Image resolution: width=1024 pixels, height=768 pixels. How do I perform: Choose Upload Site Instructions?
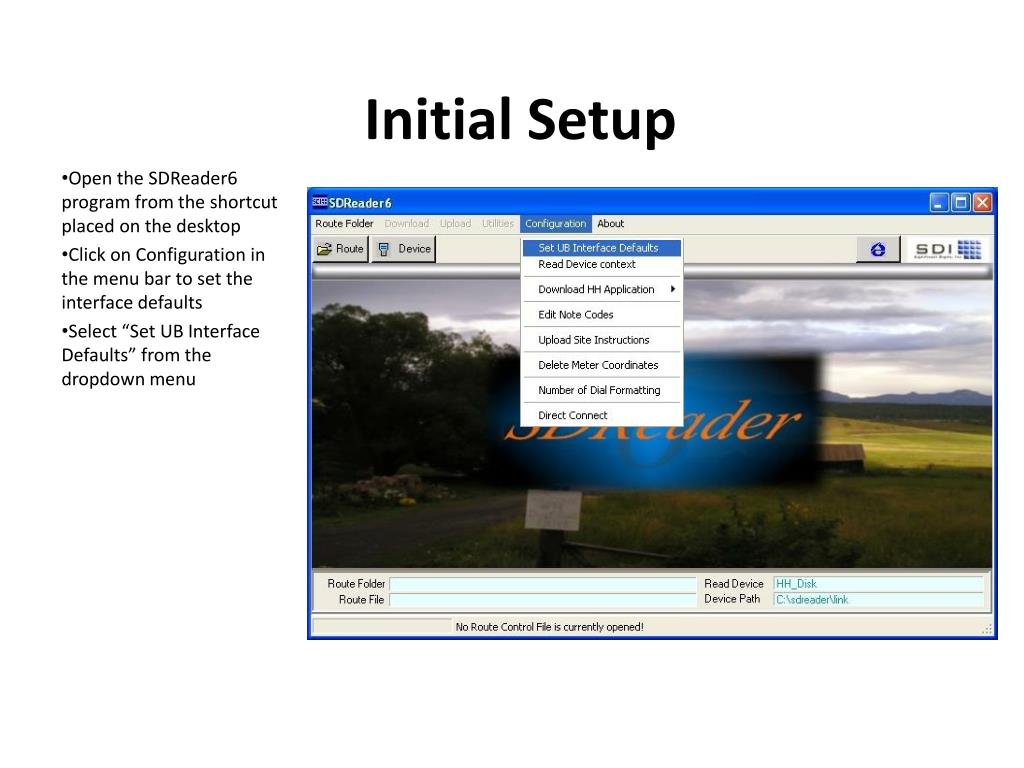pos(601,340)
